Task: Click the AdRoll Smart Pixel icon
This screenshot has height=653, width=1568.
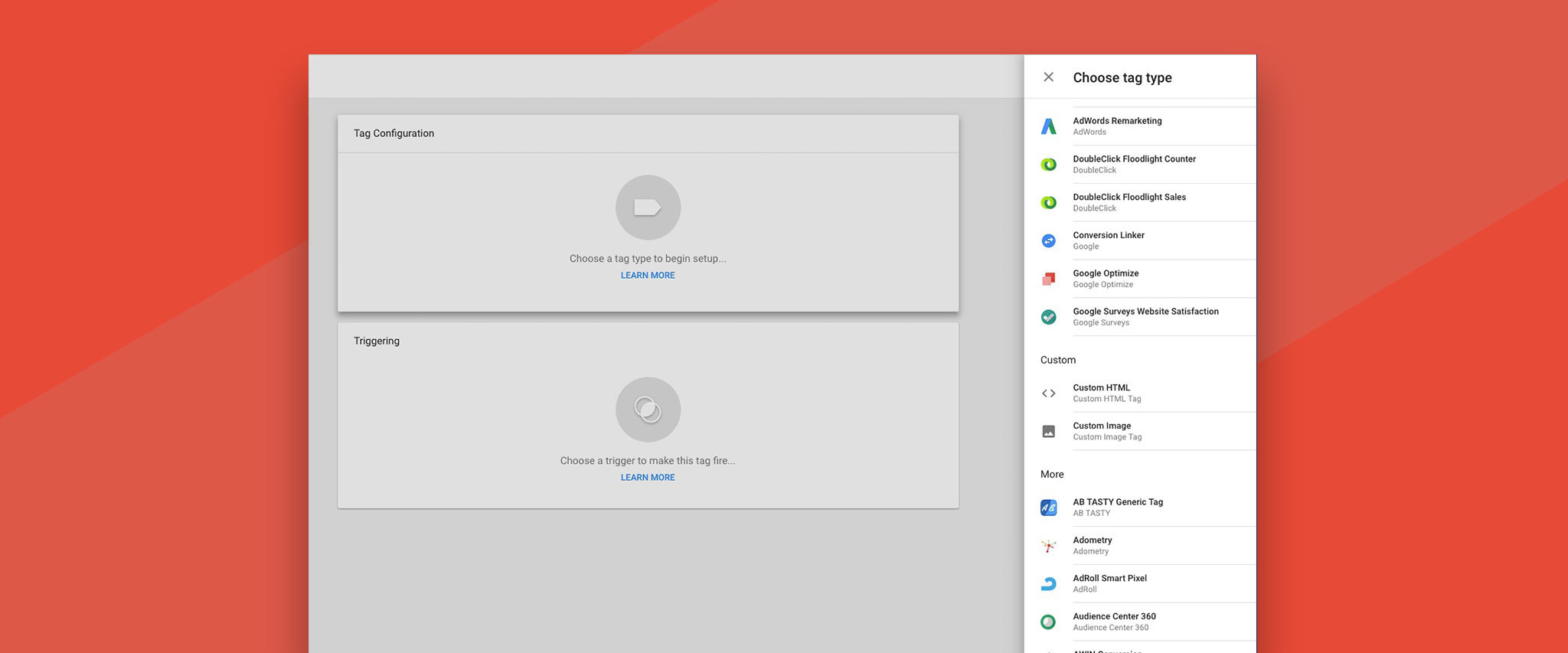Action: 1048,584
